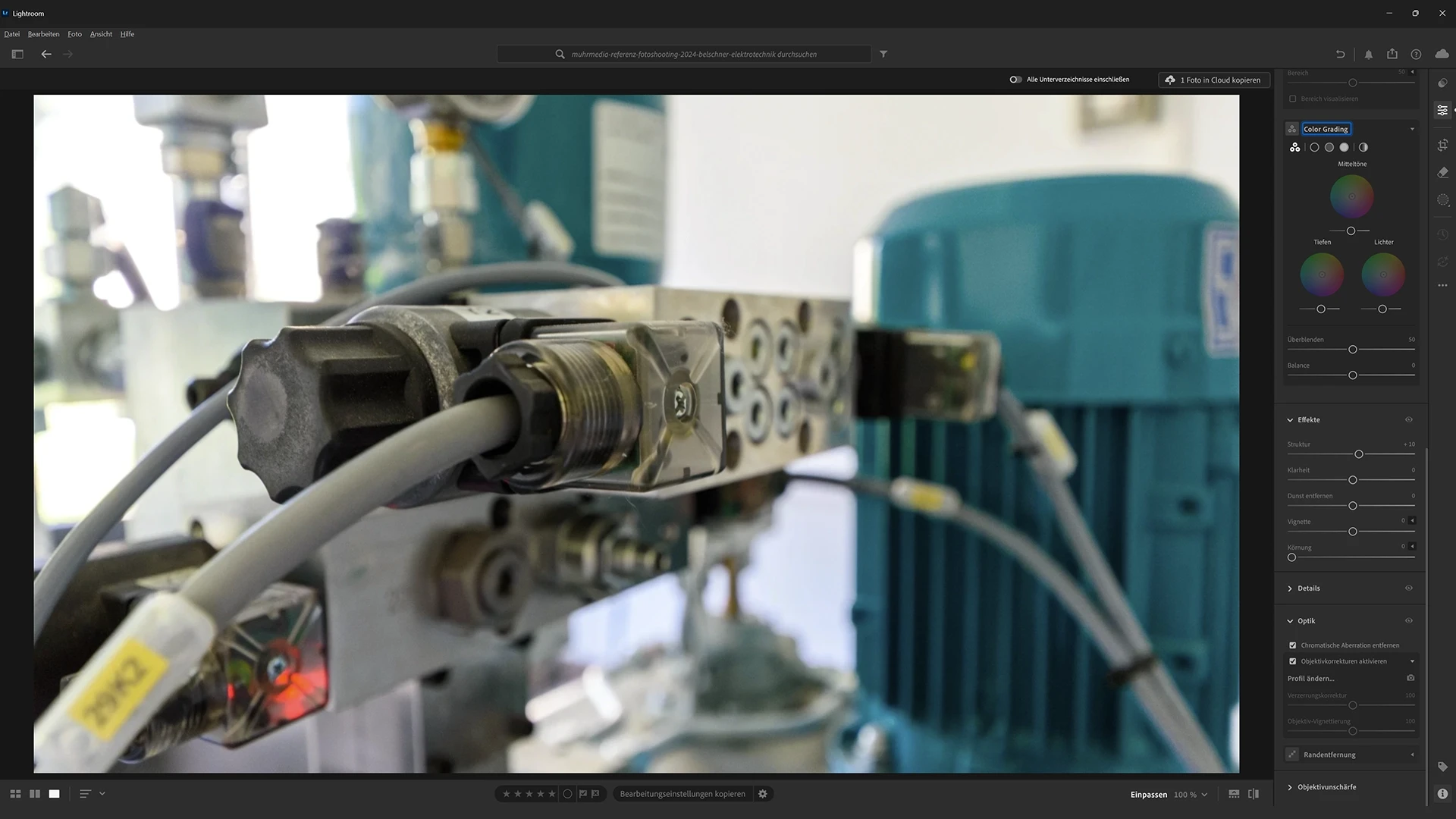Open the Masking tool
The image size is (1456, 819).
pyautogui.click(x=1442, y=200)
